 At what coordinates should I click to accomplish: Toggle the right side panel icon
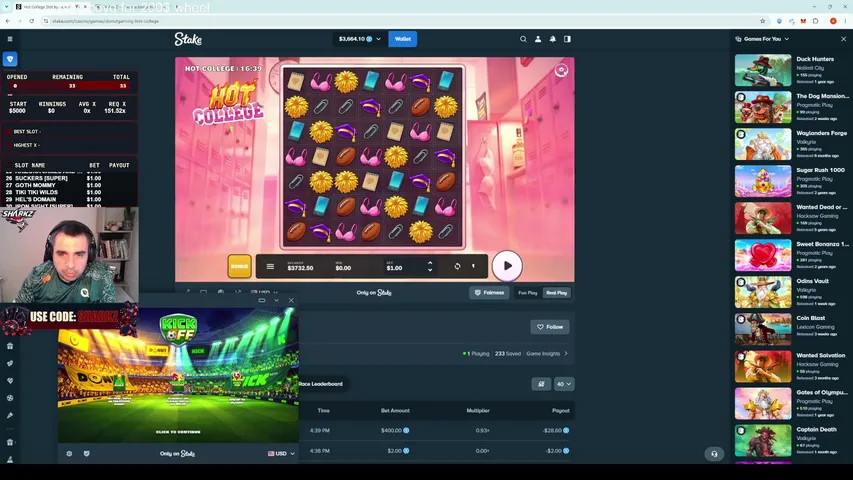[x=567, y=39]
